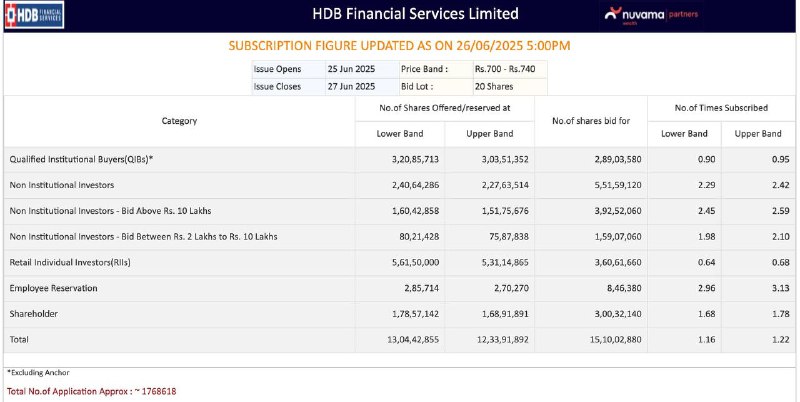
Task: Click the 'SUBSCRIPTION FIGURE UPDATED' heading
Action: point(399,46)
